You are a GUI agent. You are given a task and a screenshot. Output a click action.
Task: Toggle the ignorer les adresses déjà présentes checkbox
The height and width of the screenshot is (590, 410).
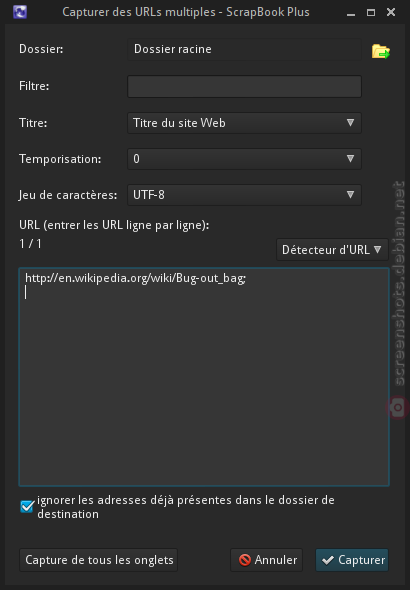(x=27, y=507)
